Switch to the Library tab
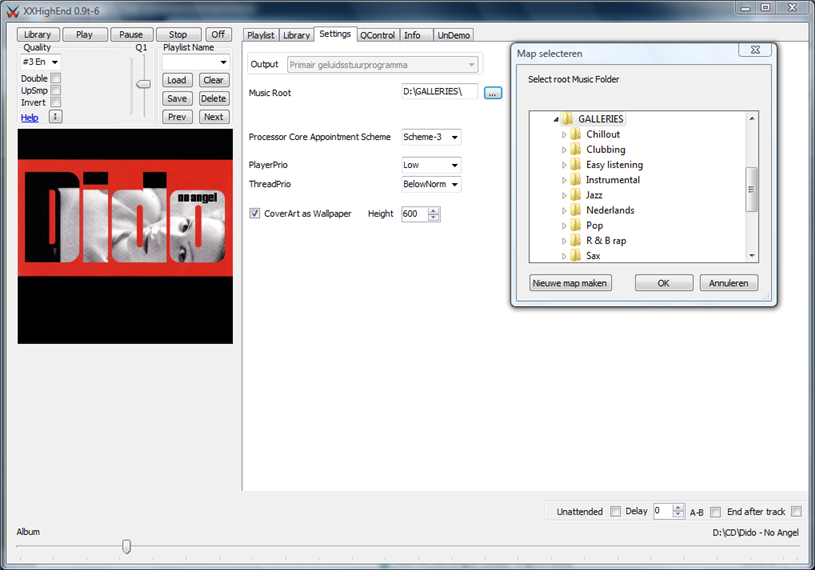The height and width of the screenshot is (570, 815). pos(296,35)
